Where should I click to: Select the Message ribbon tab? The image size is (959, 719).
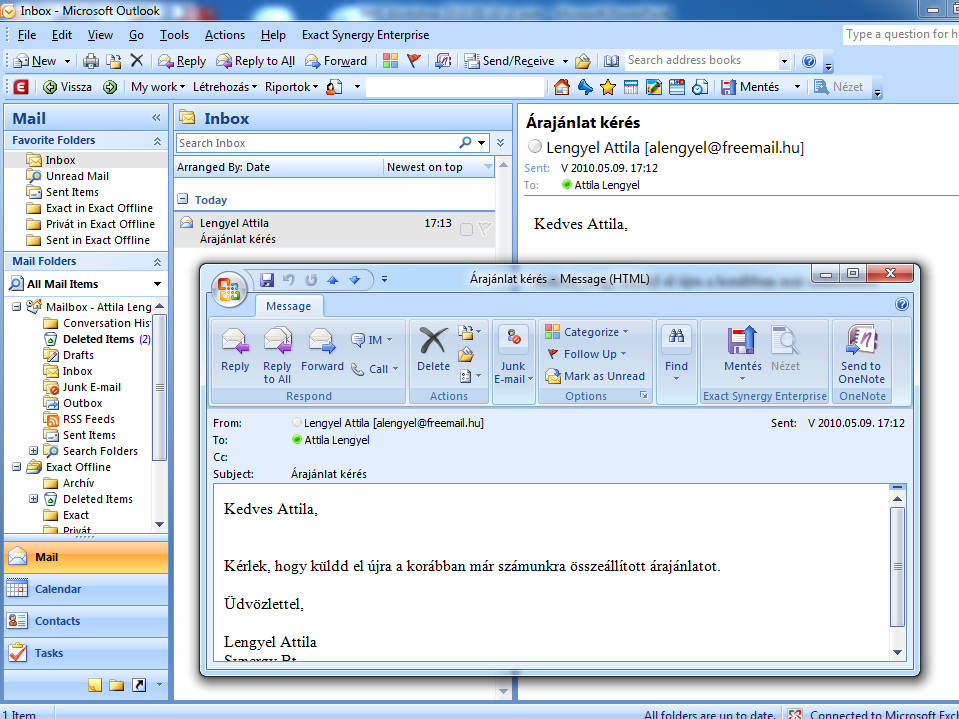[288, 306]
